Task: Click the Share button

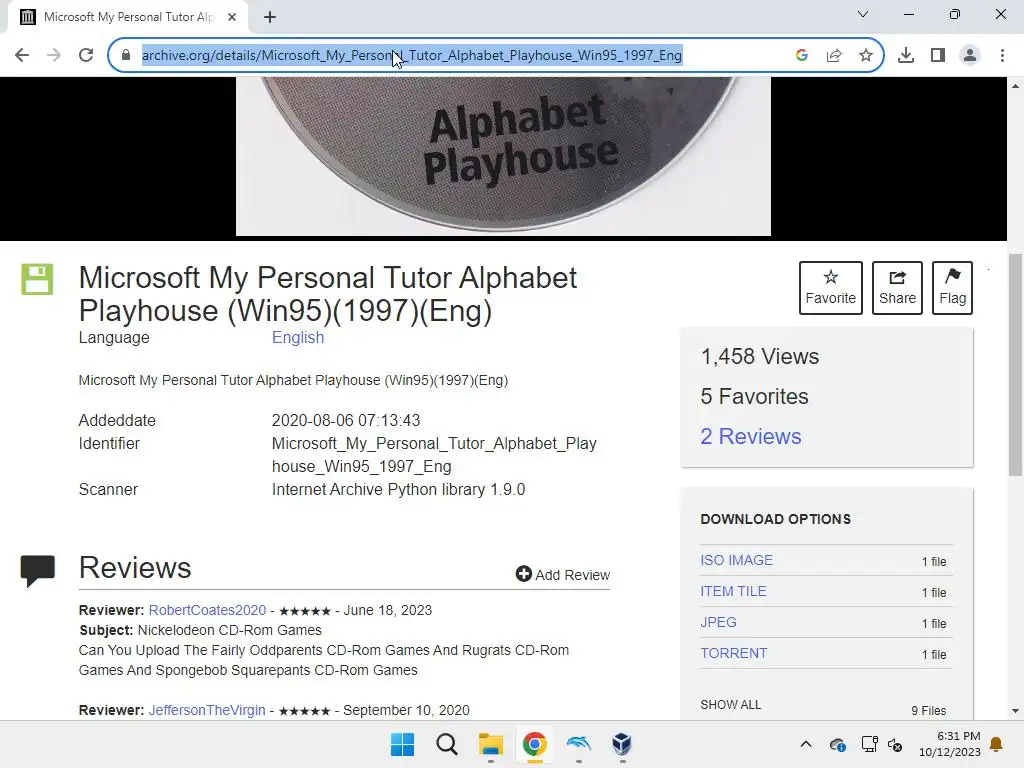Action: pyautogui.click(x=897, y=288)
